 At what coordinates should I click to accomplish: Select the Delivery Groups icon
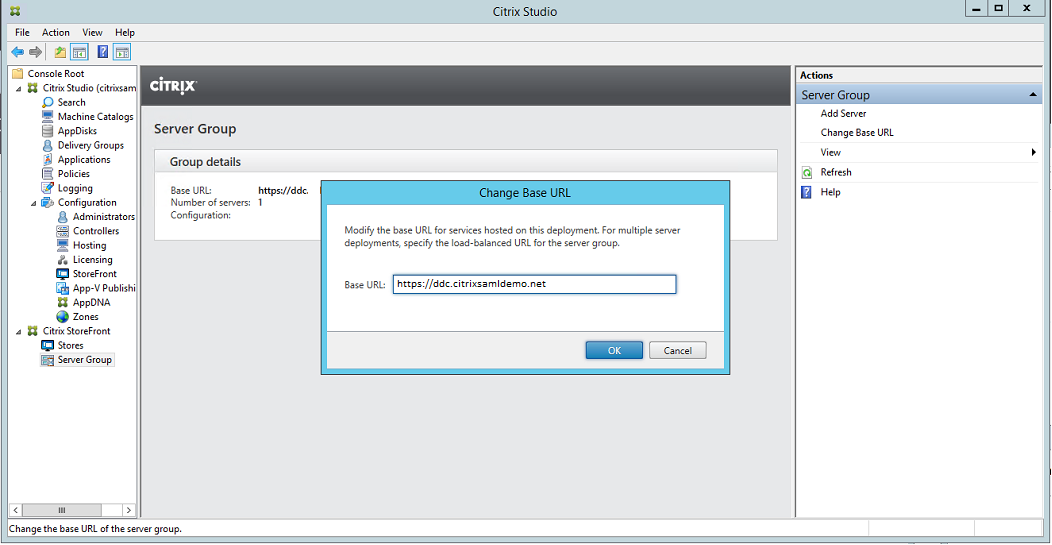(x=48, y=145)
